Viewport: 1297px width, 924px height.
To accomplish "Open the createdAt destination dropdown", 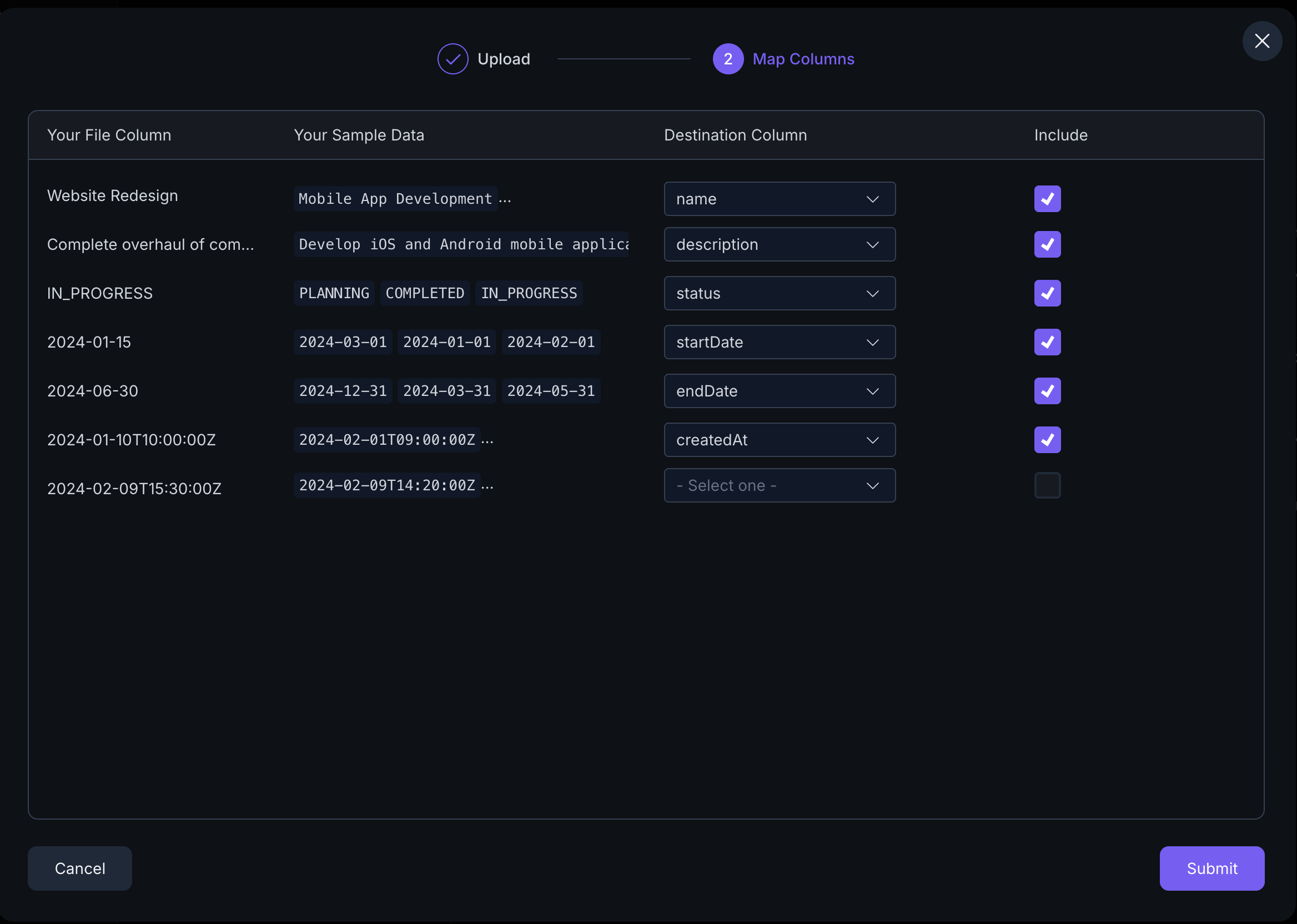I will pos(779,439).
